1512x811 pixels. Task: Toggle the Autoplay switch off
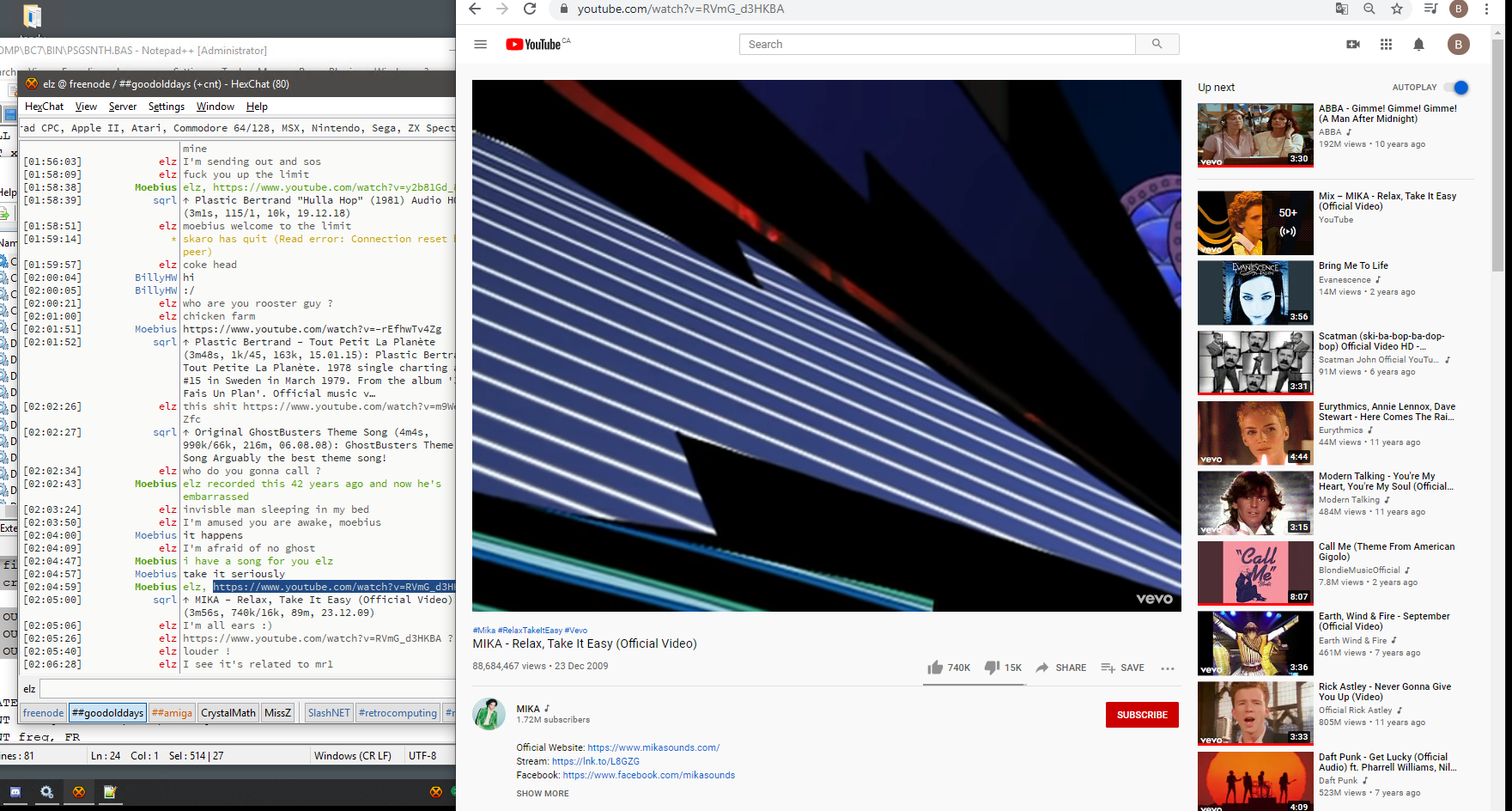coord(1456,87)
